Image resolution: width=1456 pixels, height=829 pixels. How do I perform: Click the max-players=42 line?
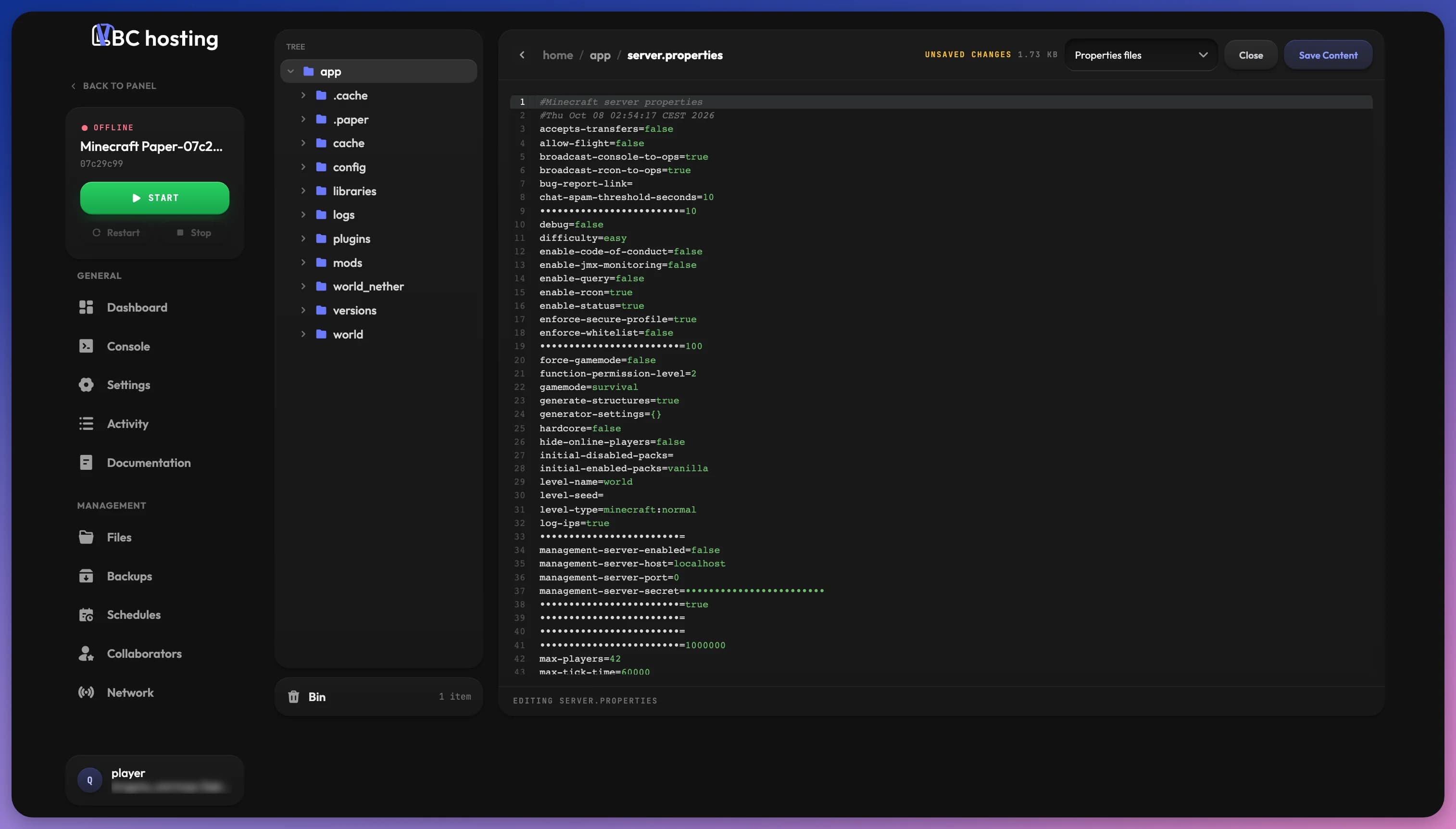tap(580, 659)
